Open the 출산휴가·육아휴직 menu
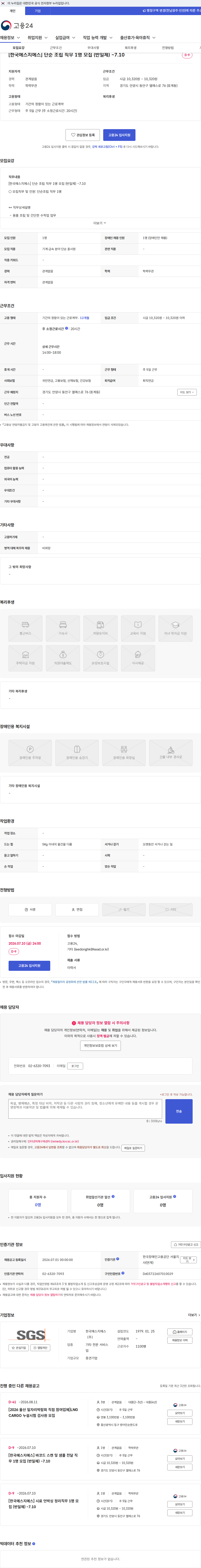The height and width of the screenshot is (1568, 201). coord(137,38)
